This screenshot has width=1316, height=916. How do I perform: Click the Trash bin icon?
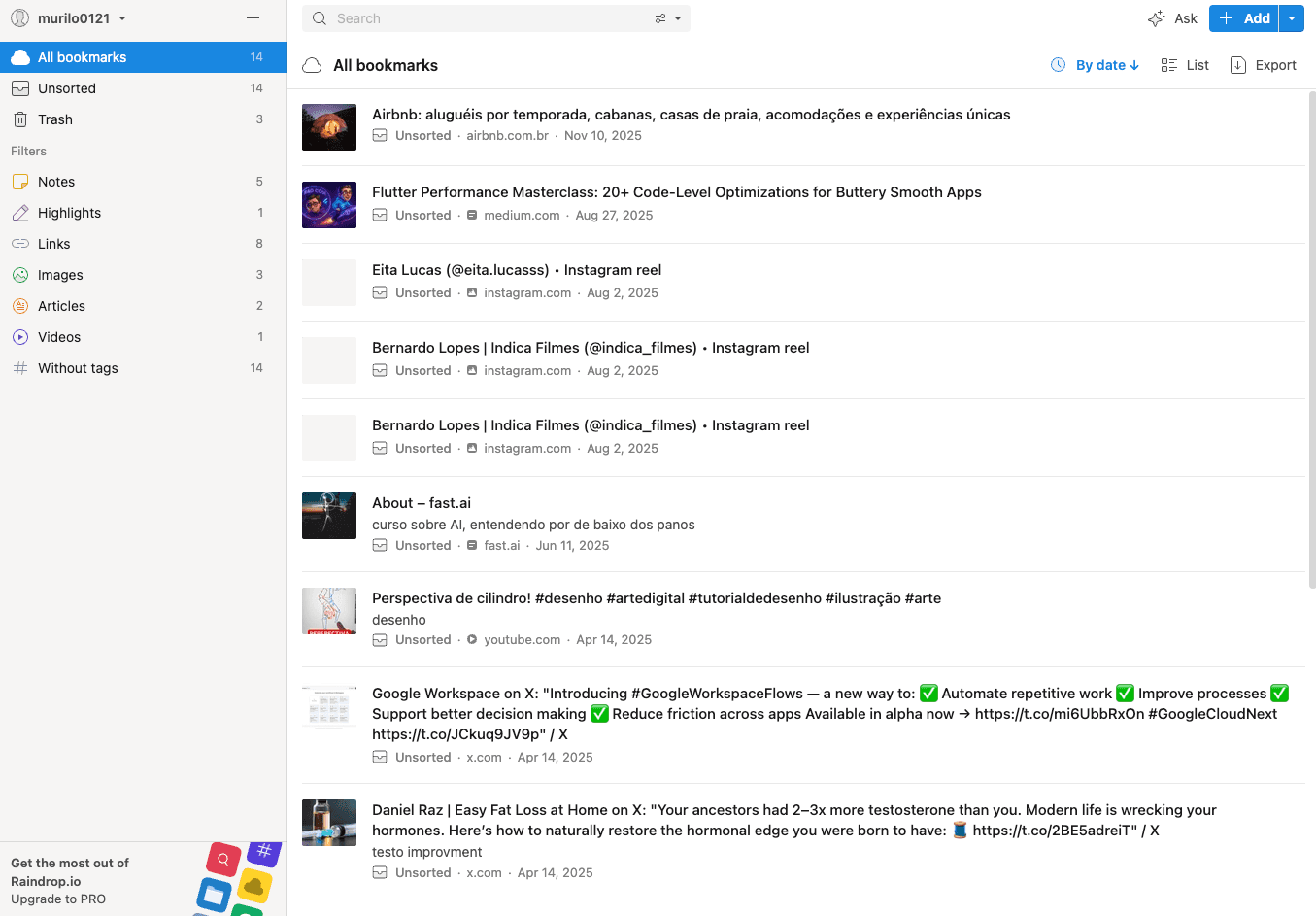pyautogui.click(x=20, y=119)
